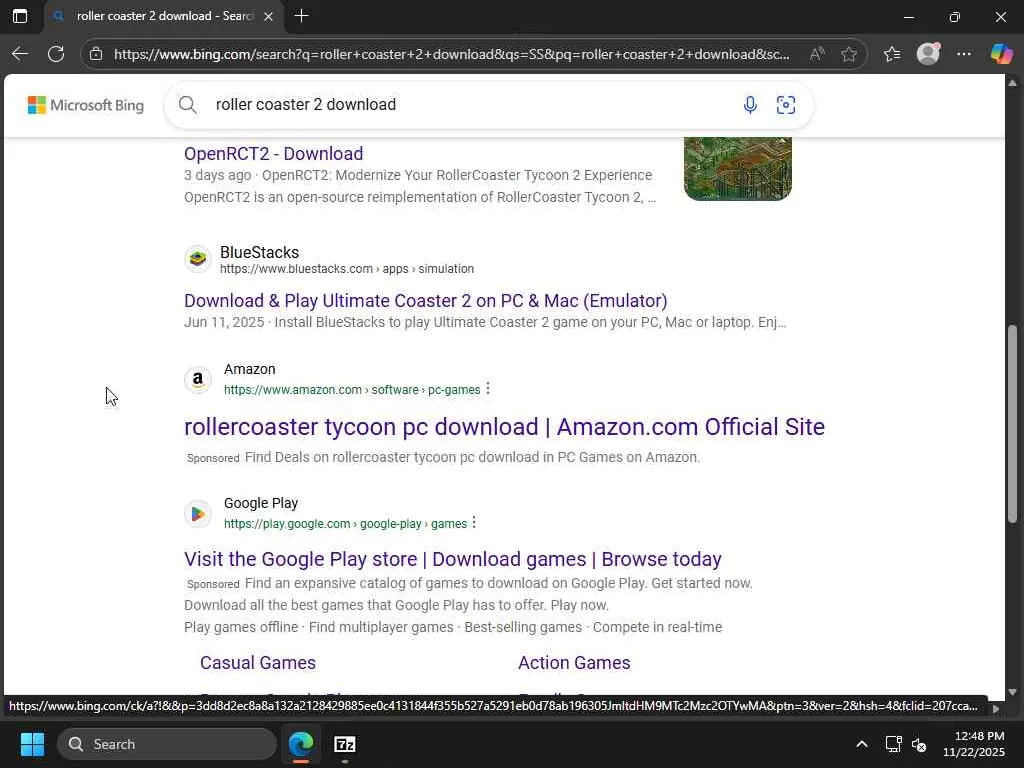Click the Google Play favicon icon
Viewport: 1024px width, 768px height.
click(x=197, y=514)
